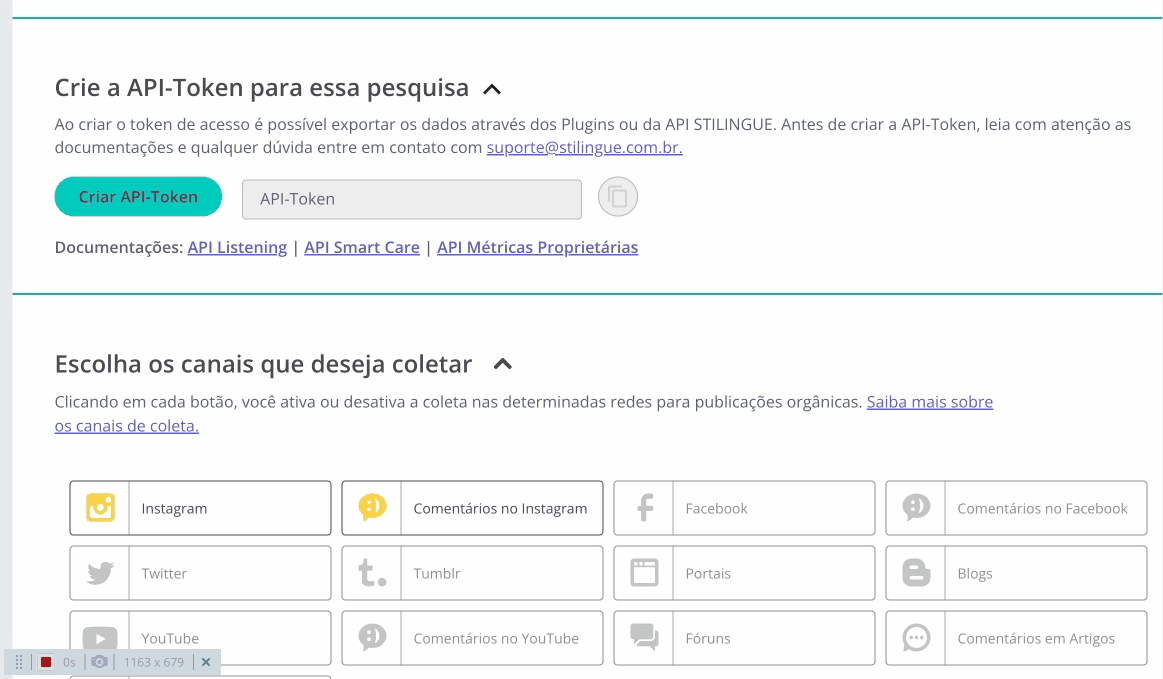Open the API Listening documentation link
The image size is (1163, 679).
pos(237,247)
